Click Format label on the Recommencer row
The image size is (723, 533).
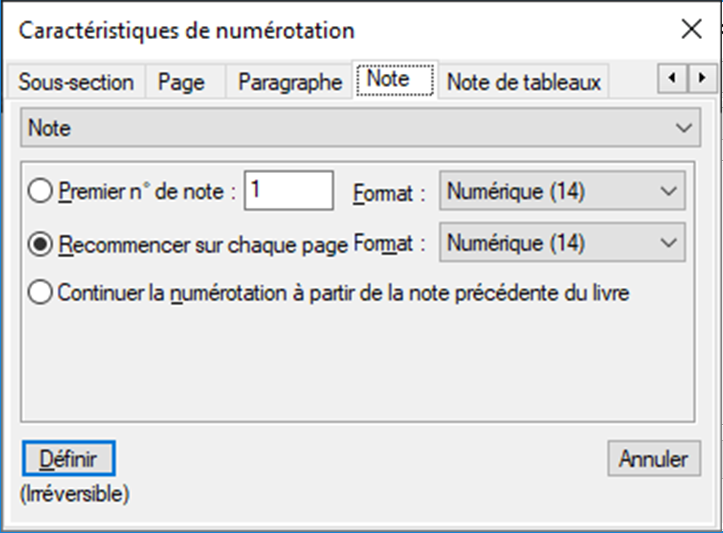click(382, 243)
